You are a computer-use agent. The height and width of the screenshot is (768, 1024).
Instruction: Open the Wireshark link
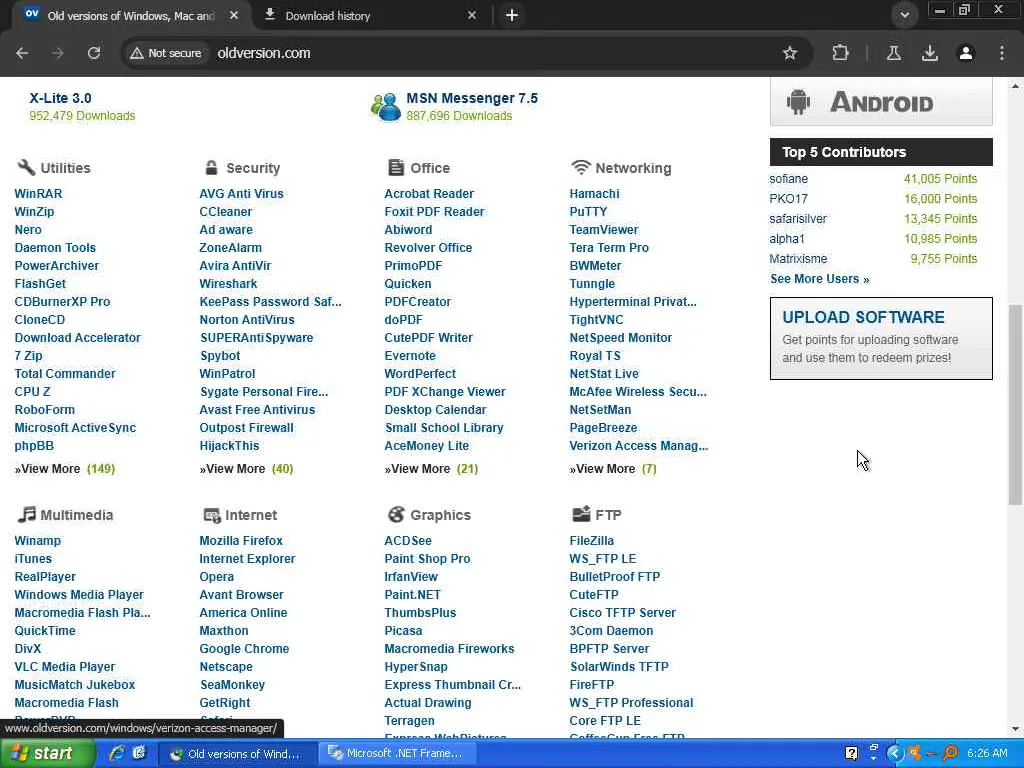point(228,283)
